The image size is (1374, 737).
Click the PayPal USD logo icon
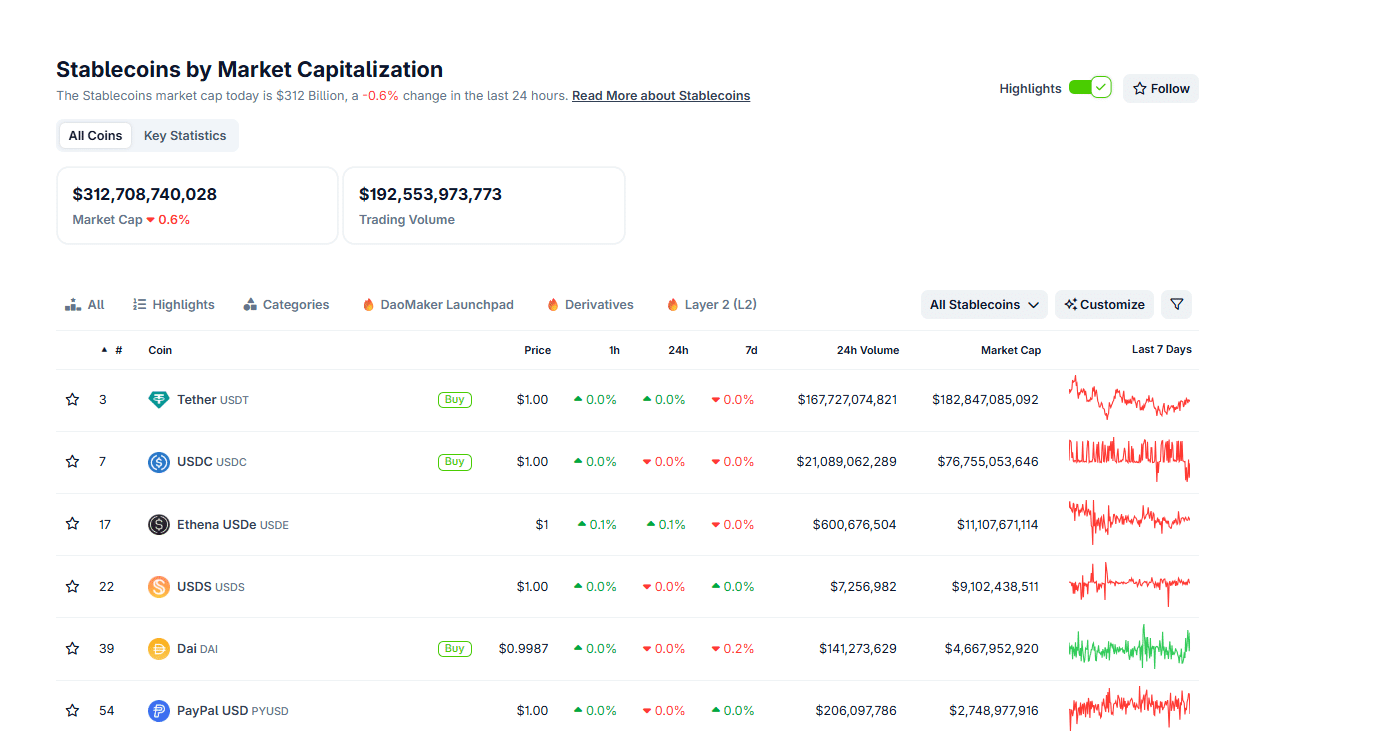tap(158, 711)
